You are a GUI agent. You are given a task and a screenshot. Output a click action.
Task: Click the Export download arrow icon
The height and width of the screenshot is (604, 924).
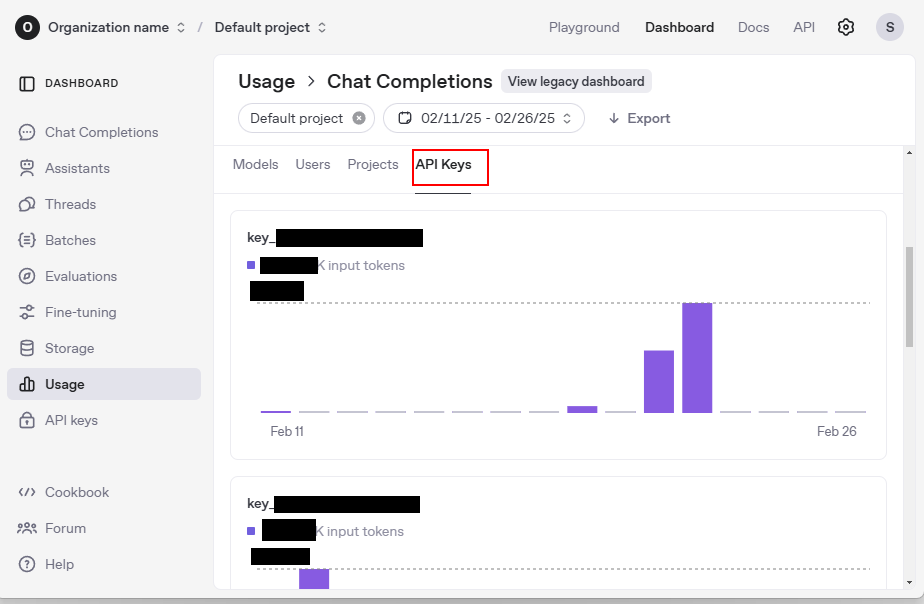click(x=613, y=118)
